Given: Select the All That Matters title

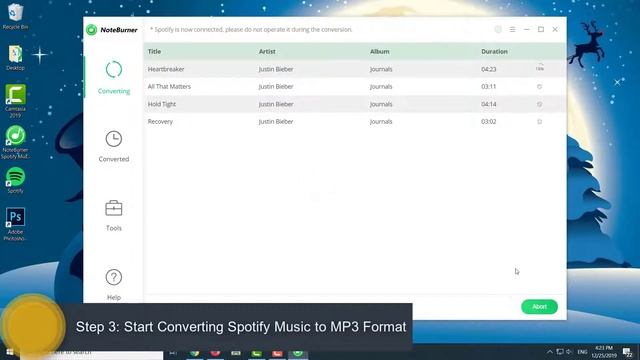Looking at the screenshot, I should point(169,87).
